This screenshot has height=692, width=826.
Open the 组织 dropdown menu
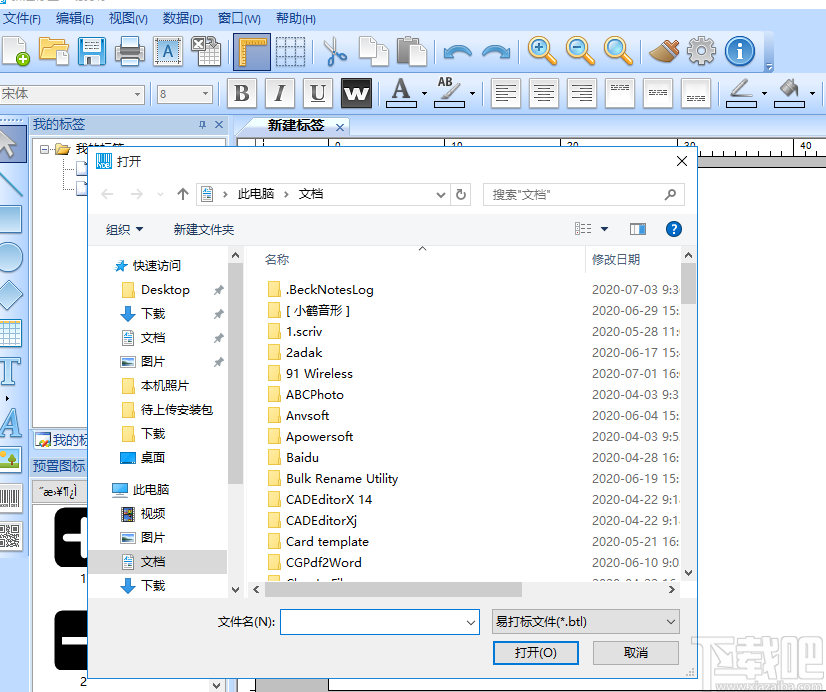point(124,230)
